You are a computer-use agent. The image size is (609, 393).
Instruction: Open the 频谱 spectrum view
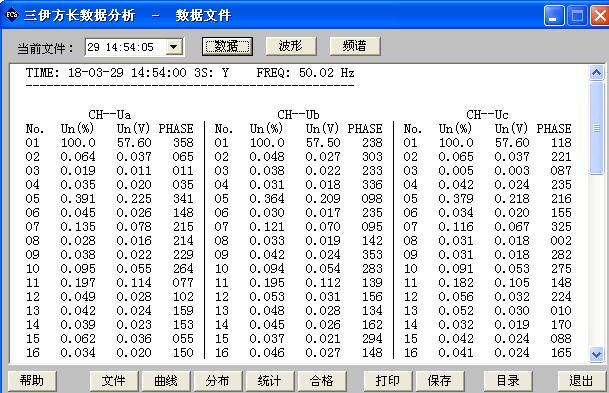point(355,46)
